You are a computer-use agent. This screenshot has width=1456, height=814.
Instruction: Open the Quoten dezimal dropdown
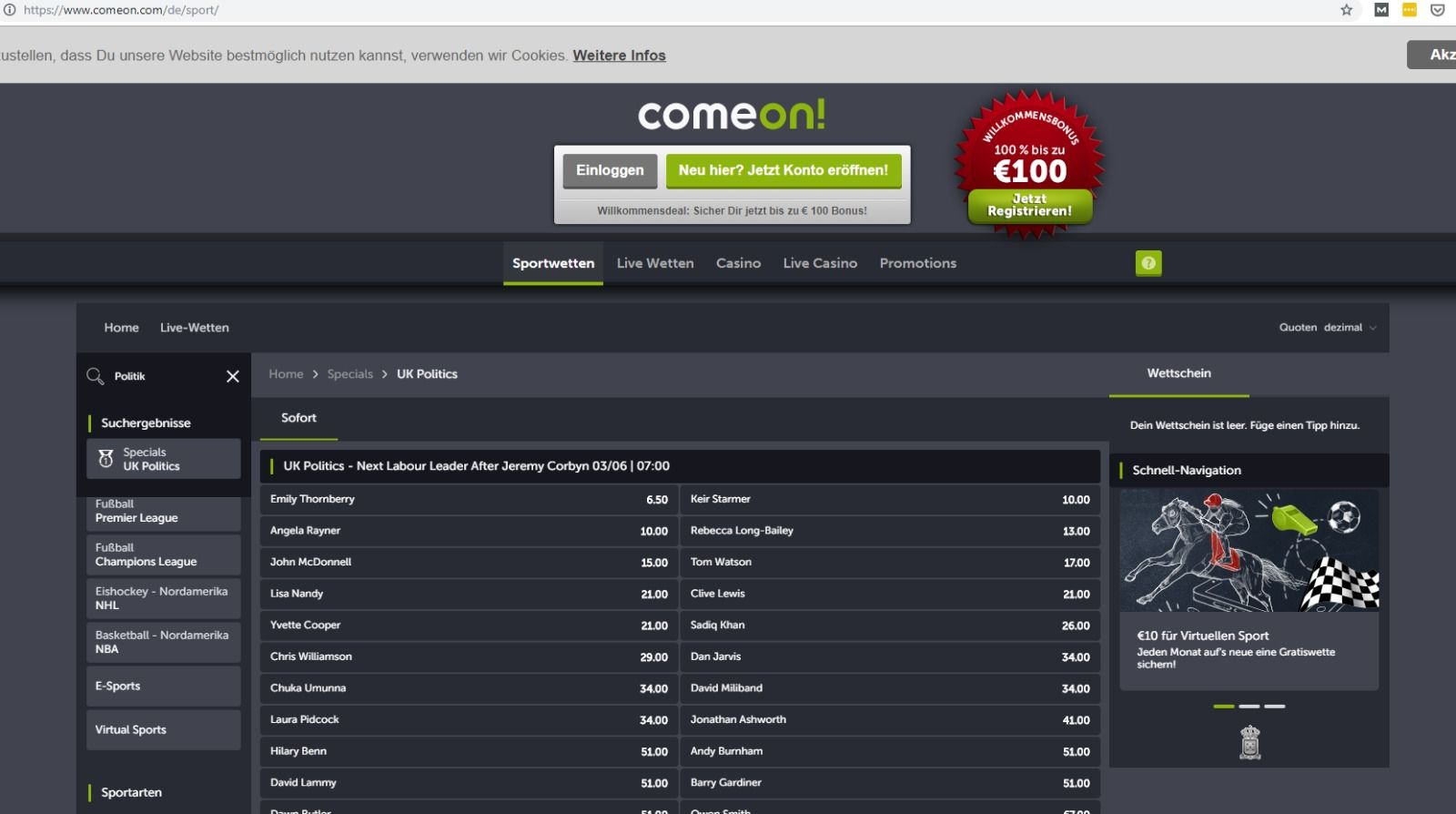click(1328, 328)
